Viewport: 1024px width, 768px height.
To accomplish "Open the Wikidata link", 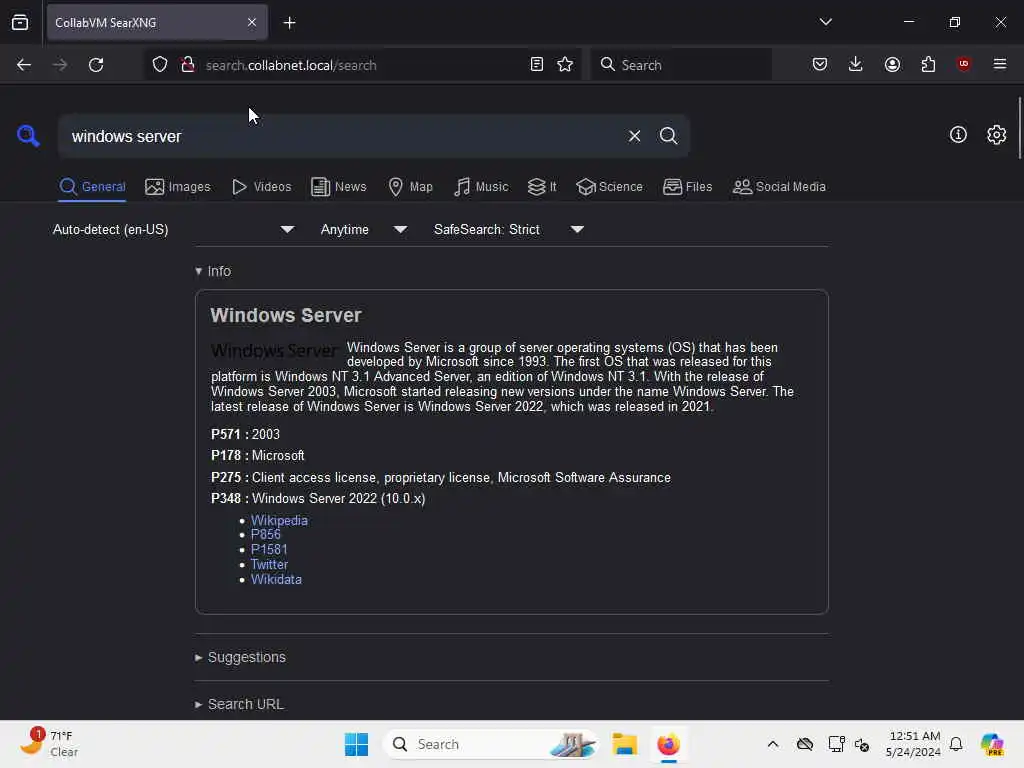I will [276, 579].
